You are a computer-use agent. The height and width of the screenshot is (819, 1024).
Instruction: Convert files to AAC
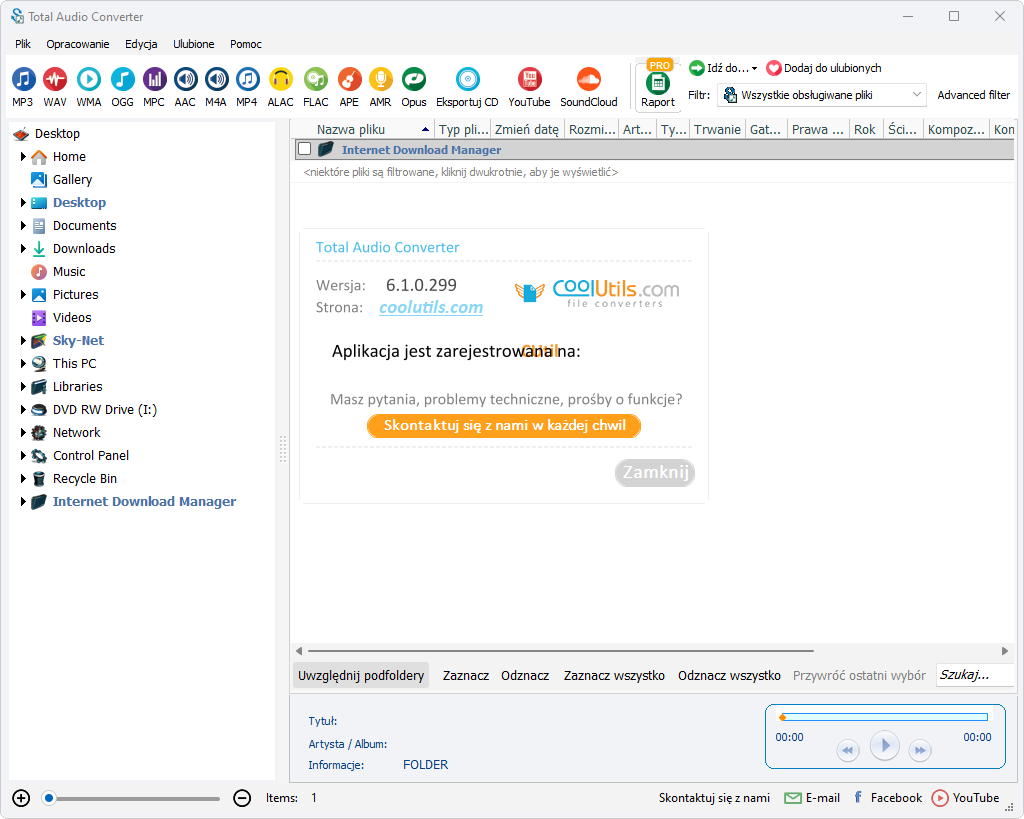click(x=185, y=87)
